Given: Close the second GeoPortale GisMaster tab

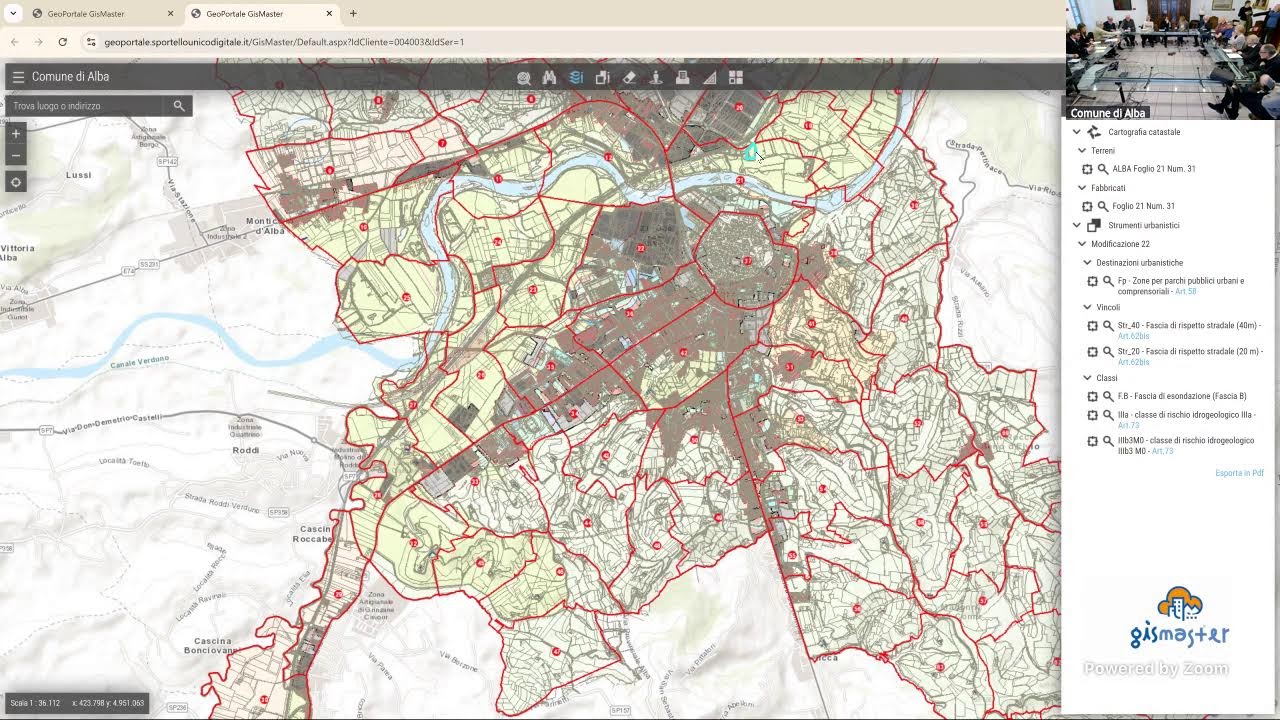Looking at the screenshot, I should pos(329,14).
